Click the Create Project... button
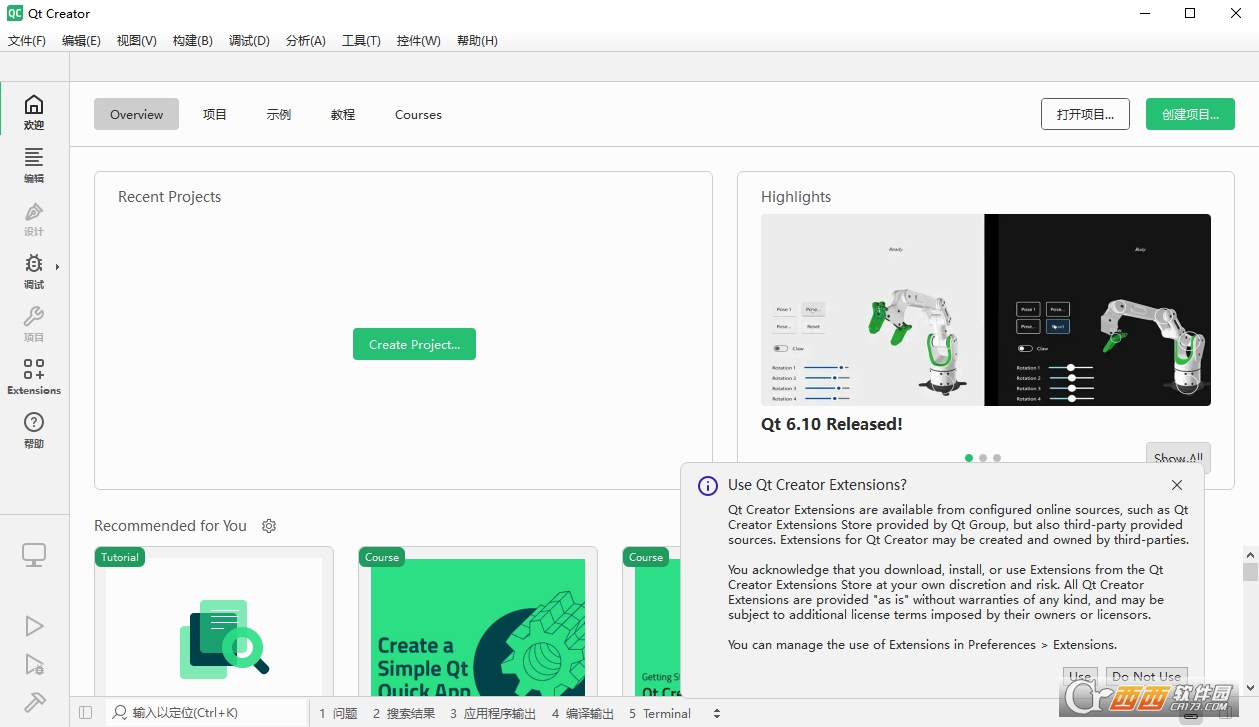1259x727 pixels. tap(414, 344)
